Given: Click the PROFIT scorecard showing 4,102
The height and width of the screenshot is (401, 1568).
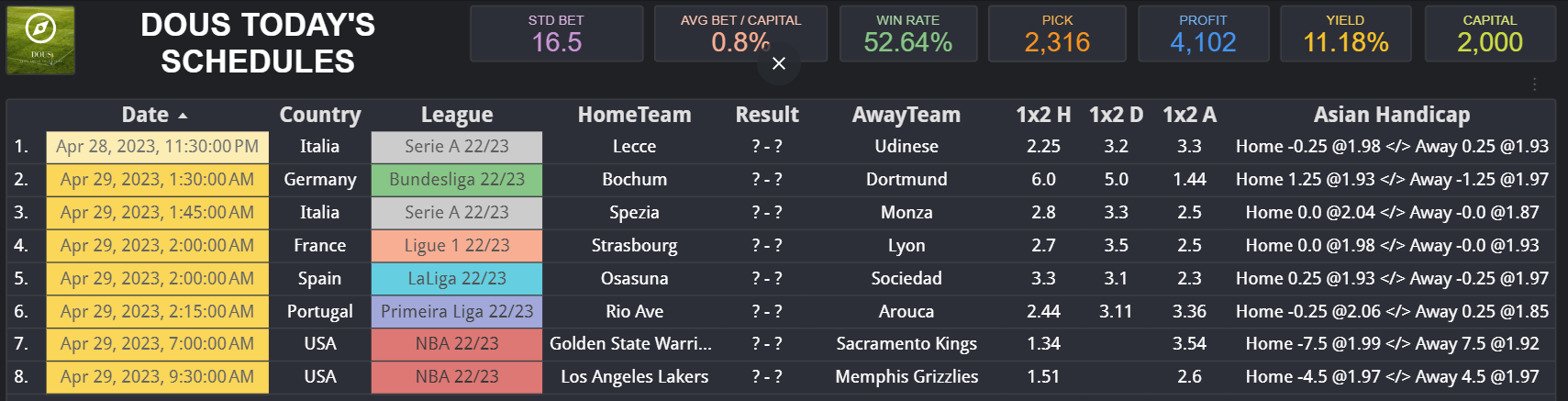Looking at the screenshot, I should [1203, 34].
